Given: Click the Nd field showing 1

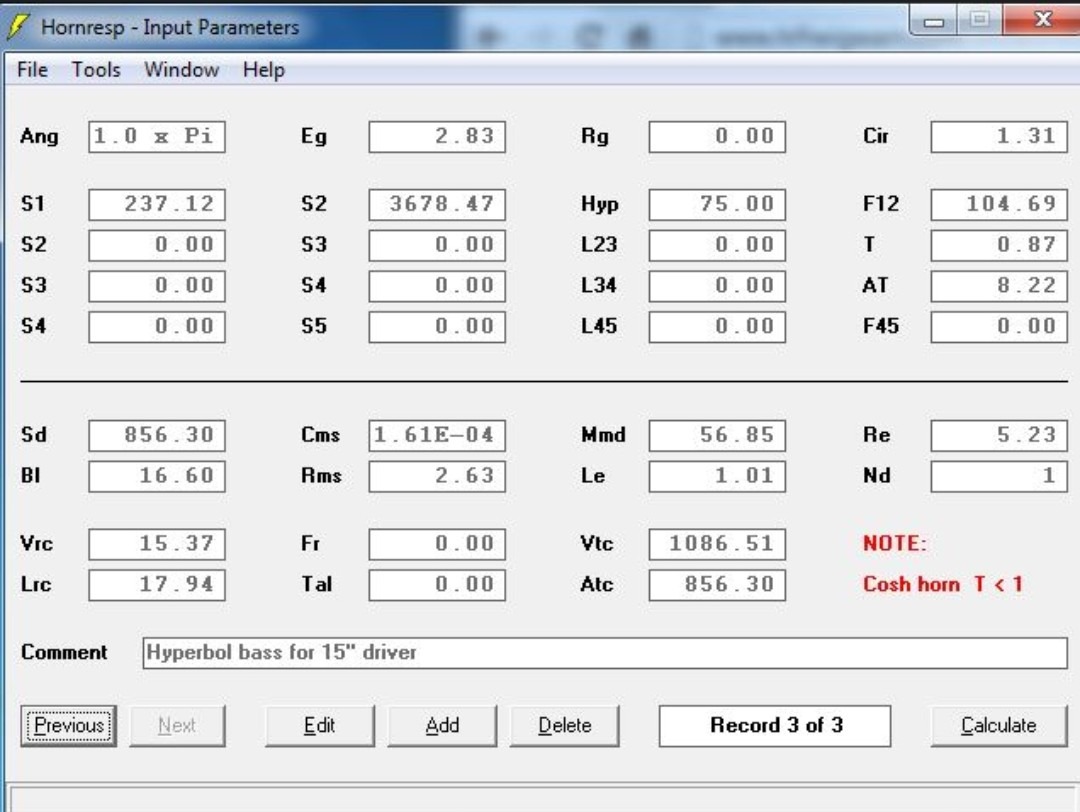Looking at the screenshot, I should [x=999, y=476].
